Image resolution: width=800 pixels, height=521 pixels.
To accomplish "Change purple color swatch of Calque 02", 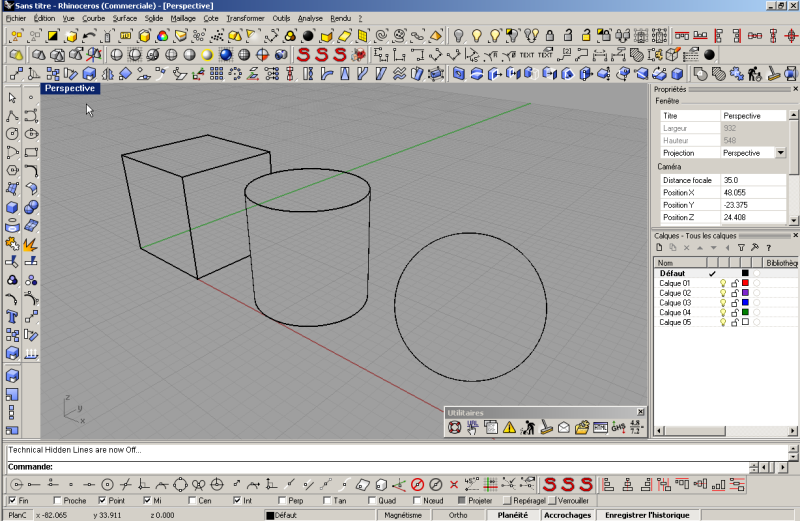I will (745, 292).
